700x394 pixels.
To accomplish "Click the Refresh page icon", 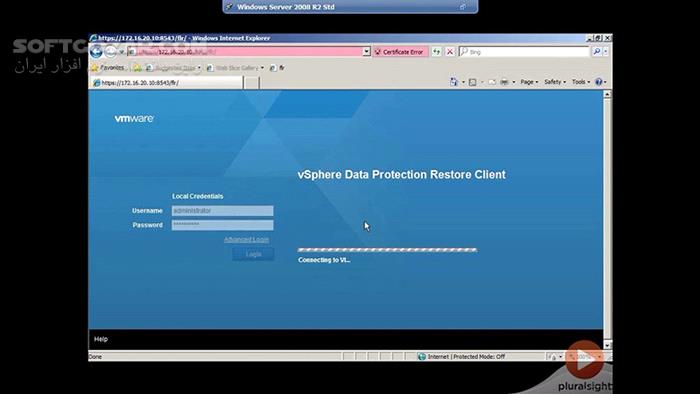I will (x=436, y=52).
